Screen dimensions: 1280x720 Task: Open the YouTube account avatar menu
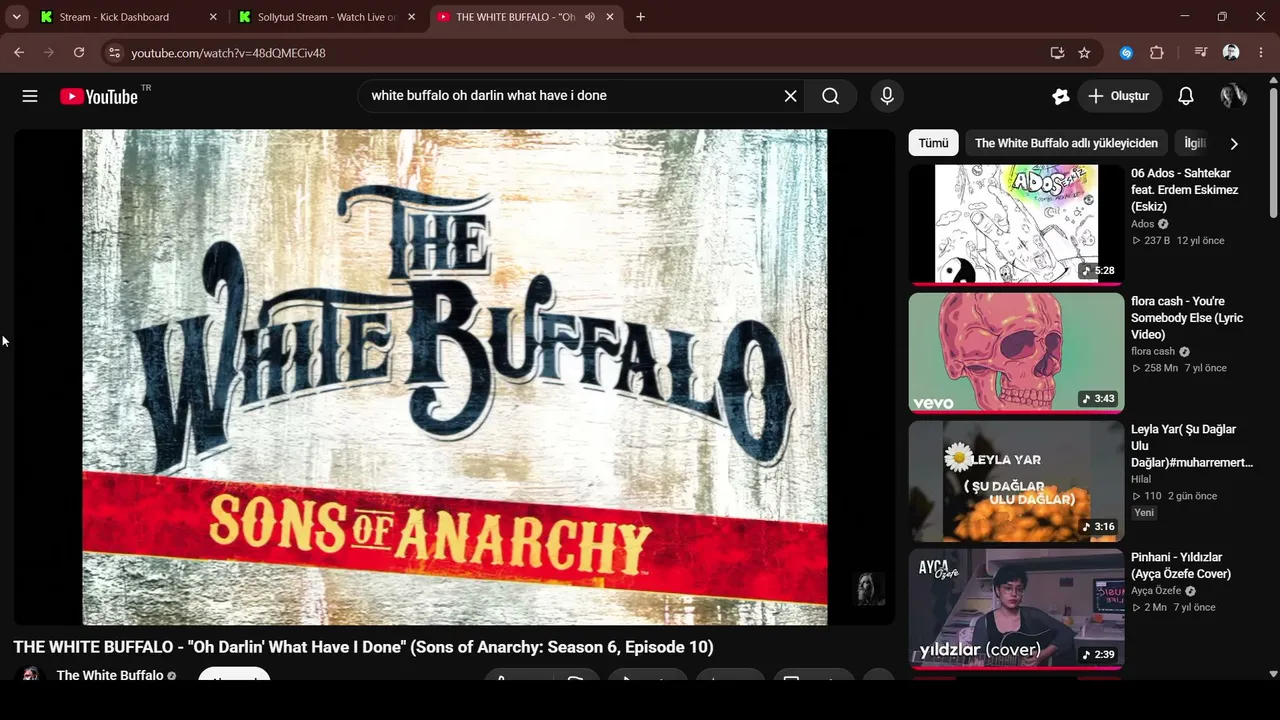(x=1233, y=96)
